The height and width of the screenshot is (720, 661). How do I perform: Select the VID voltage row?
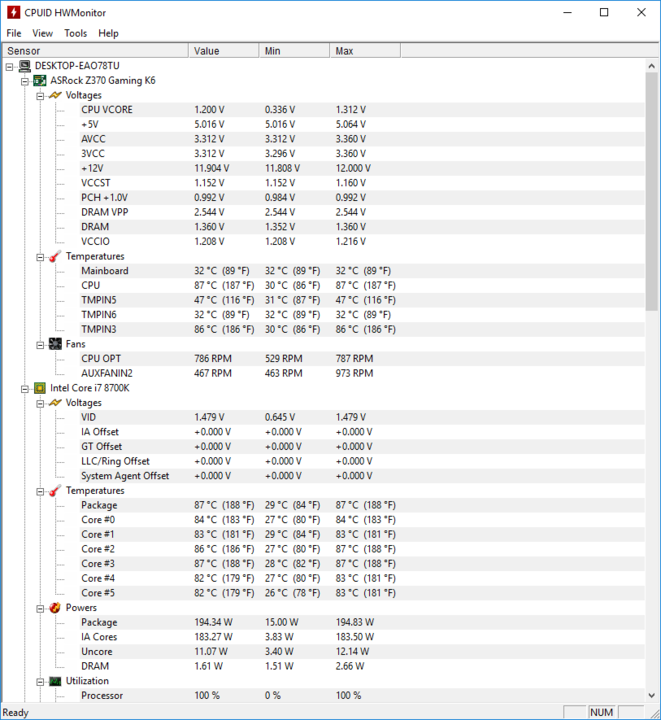tap(362, 417)
